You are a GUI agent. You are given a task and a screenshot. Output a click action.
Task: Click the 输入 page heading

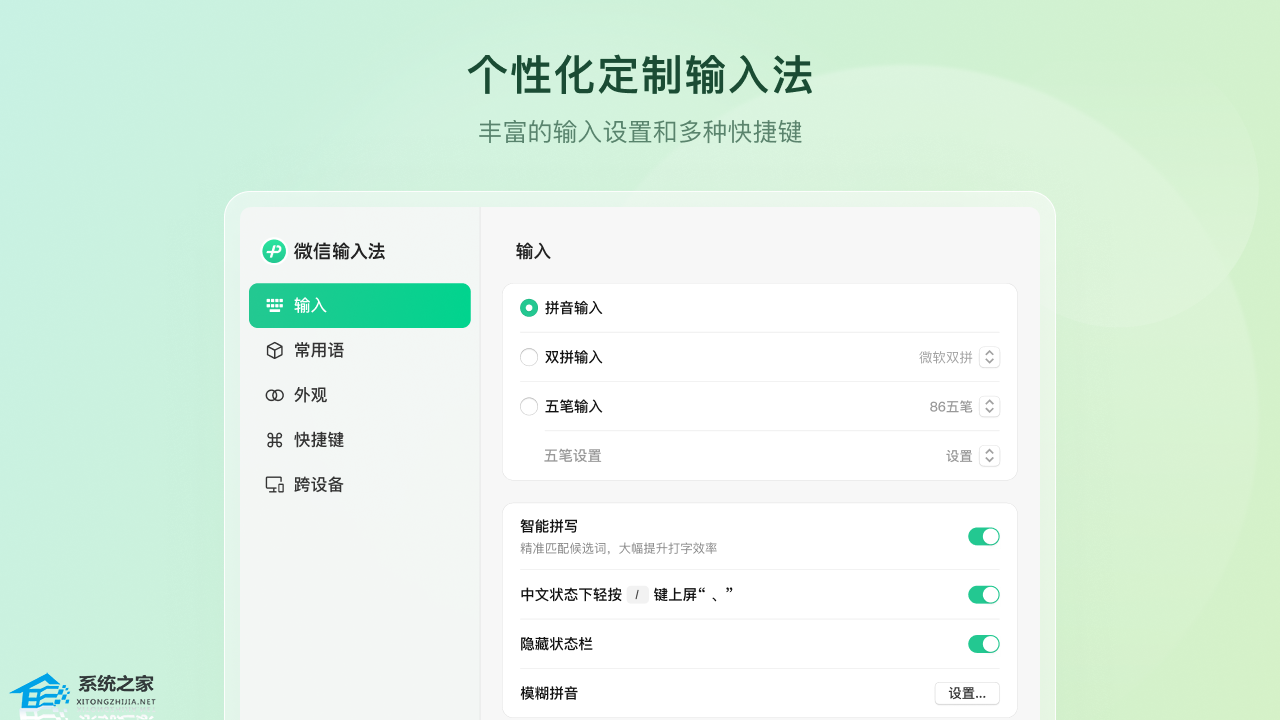coord(533,251)
